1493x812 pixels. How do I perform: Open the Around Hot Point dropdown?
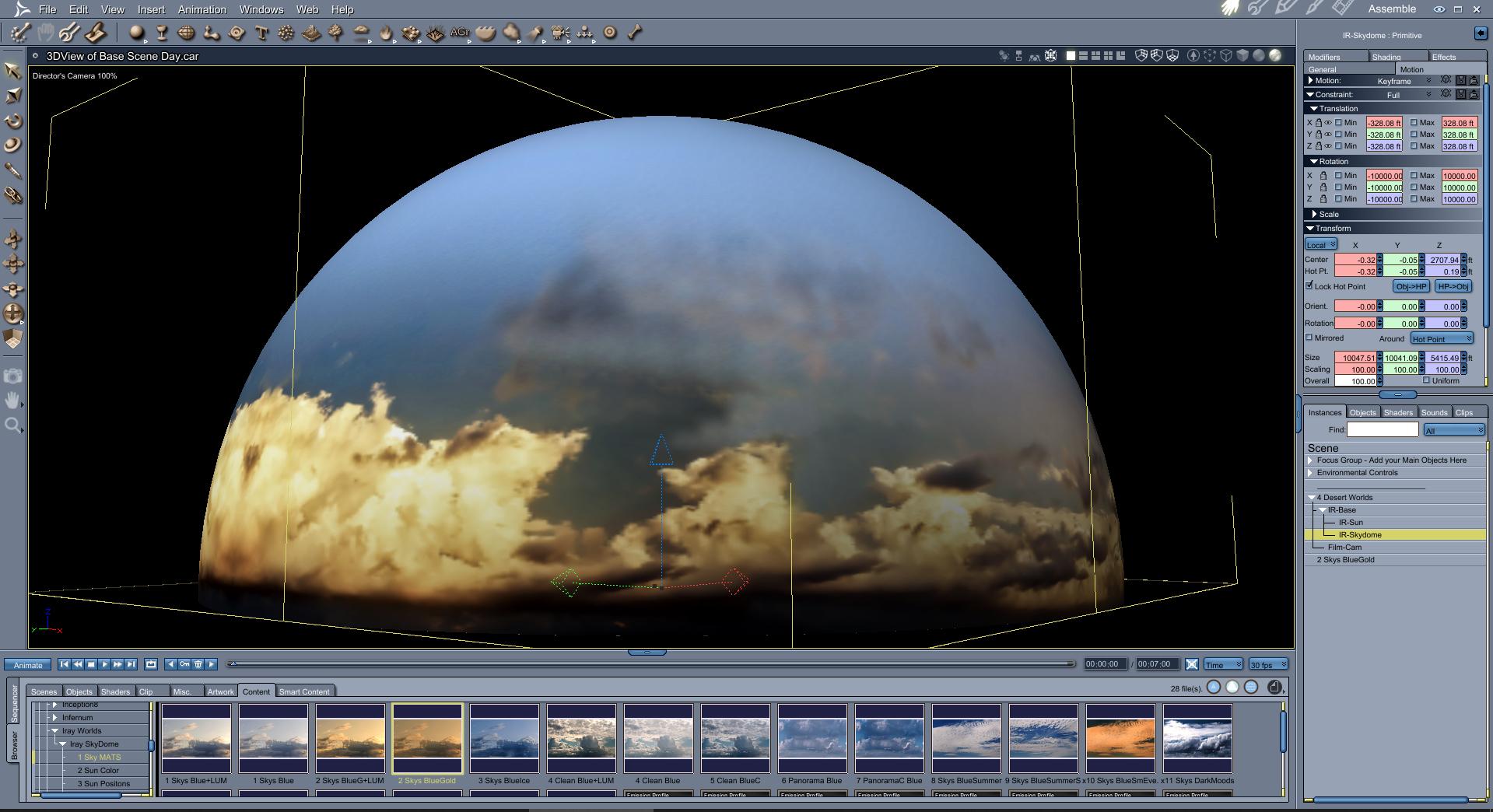click(1442, 338)
